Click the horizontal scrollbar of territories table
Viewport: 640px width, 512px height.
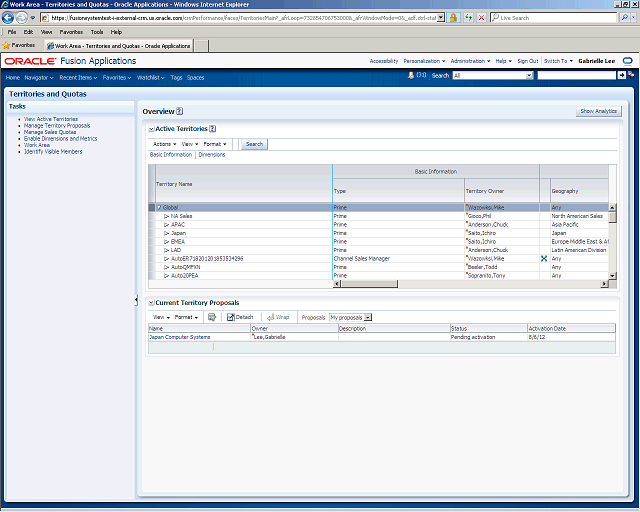[x=369, y=284]
